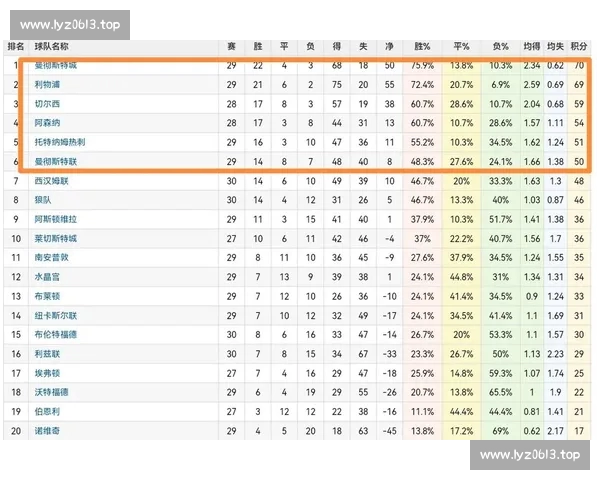
Task: Open the 阿斯顿维拉 team link
Action: [55, 219]
